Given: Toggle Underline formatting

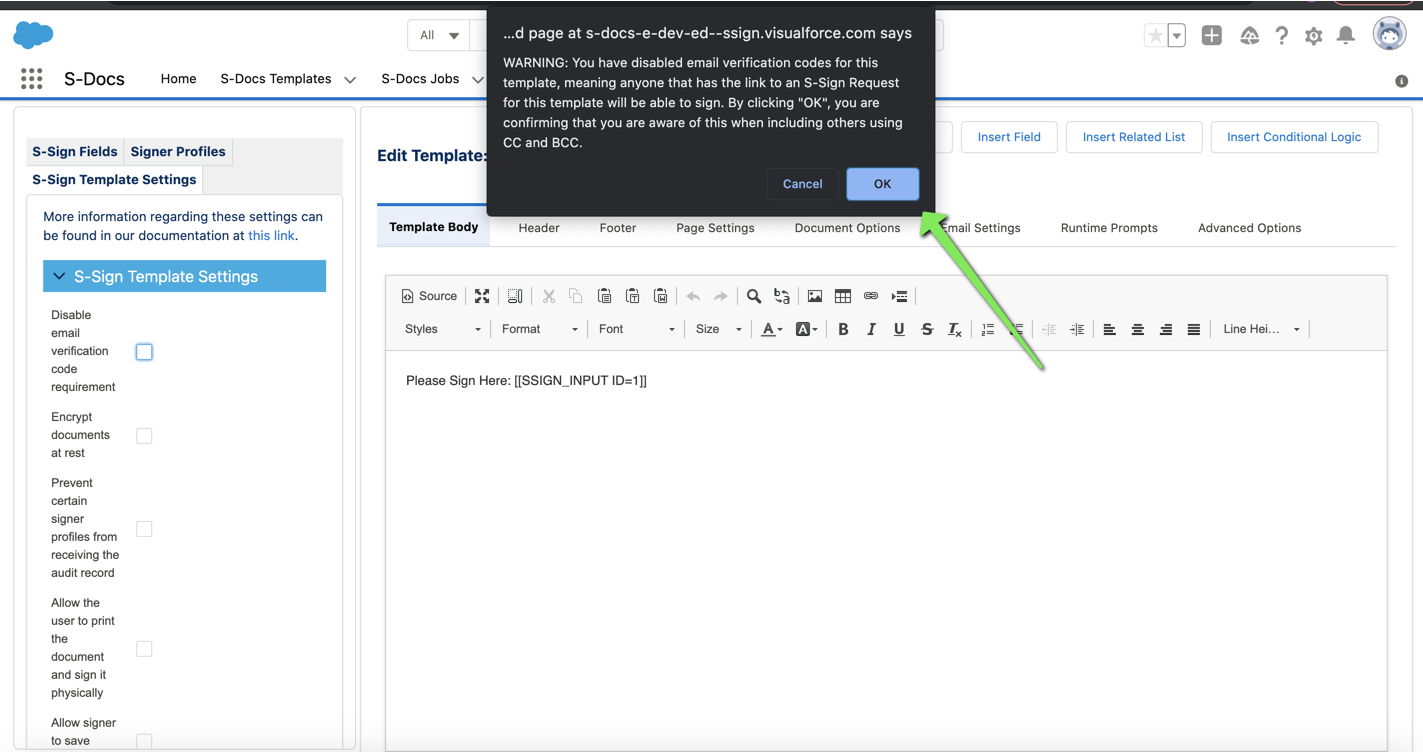Looking at the screenshot, I should [x=899, y=329].
